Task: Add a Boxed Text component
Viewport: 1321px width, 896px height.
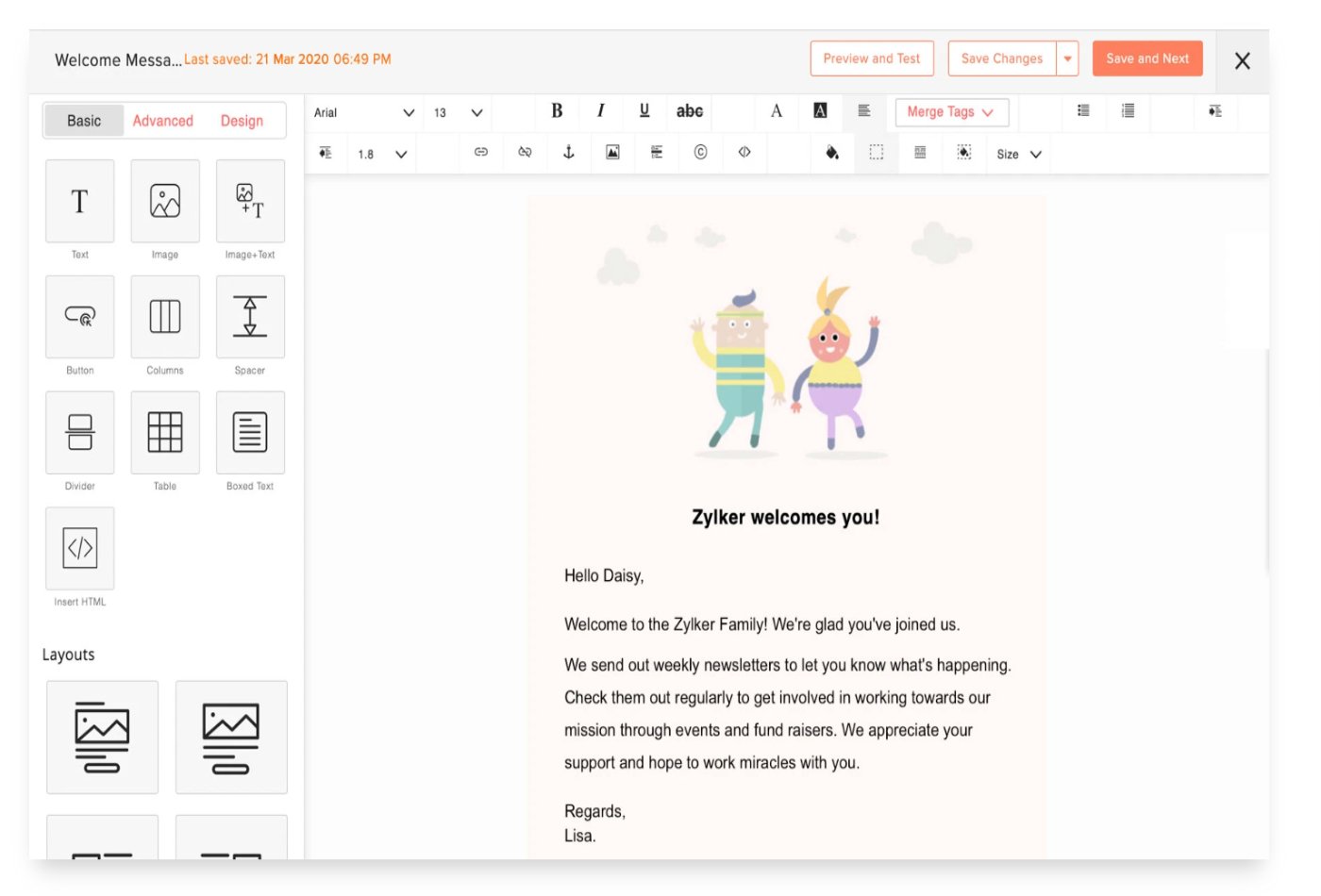Action: 250,433
